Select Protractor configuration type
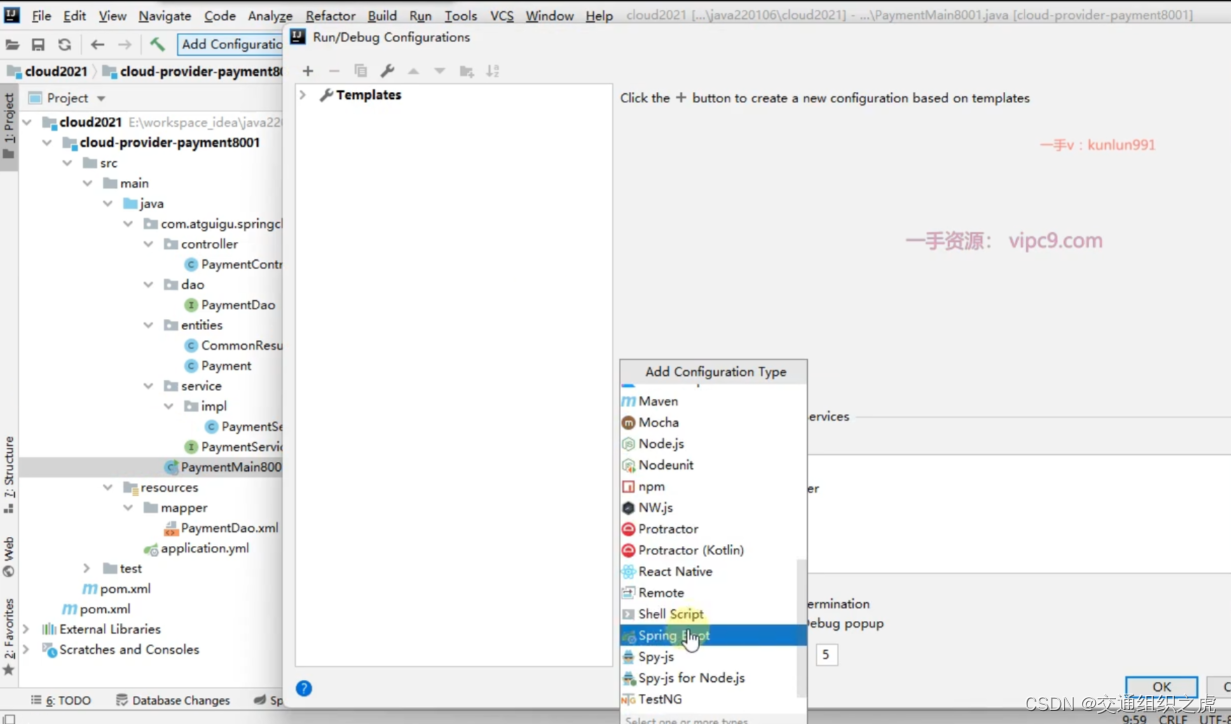The height and width of the screenshot is (724, 1231). [x=713, y=529]
